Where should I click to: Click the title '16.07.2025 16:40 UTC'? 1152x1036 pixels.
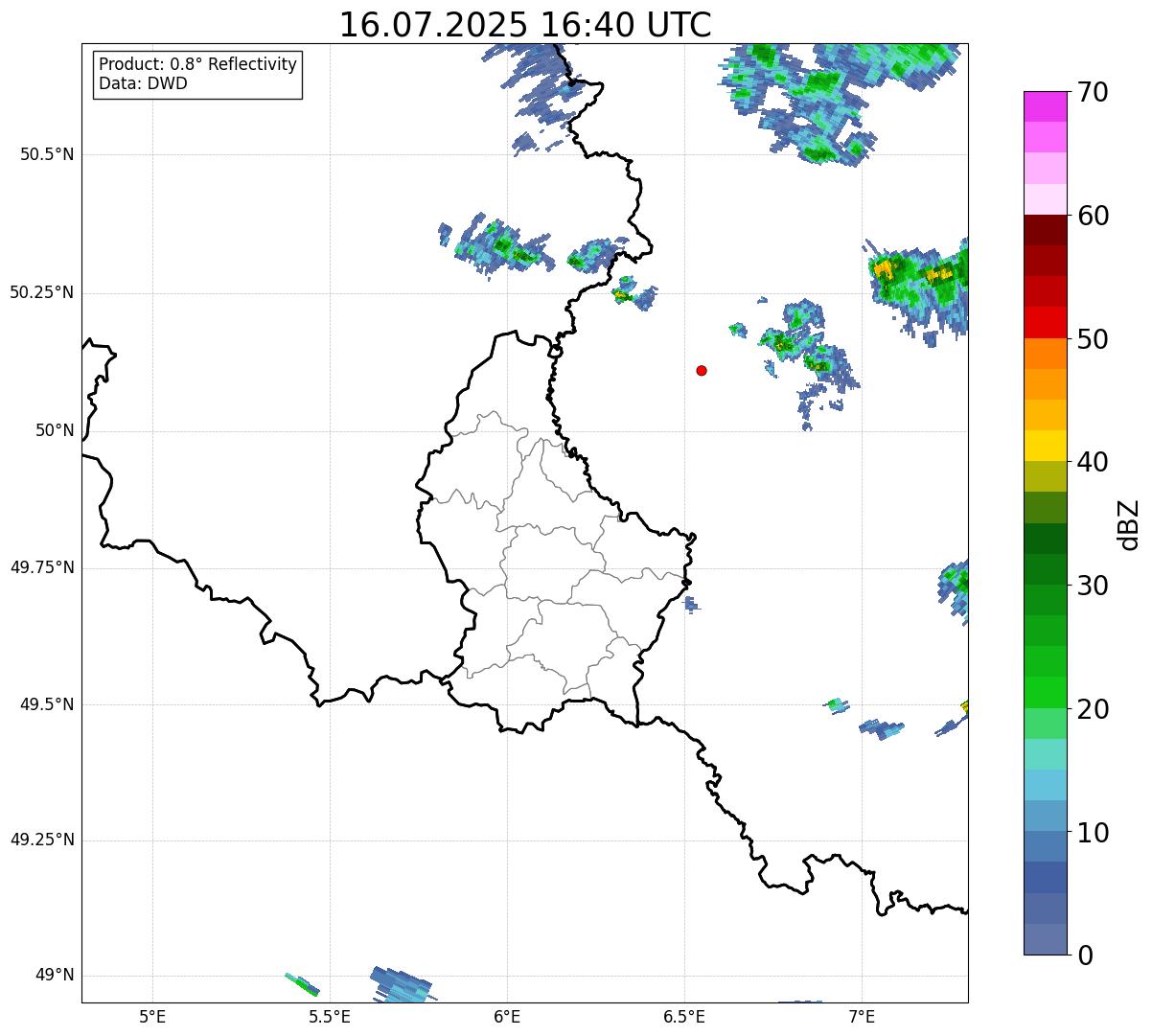(x=525, y=25)
